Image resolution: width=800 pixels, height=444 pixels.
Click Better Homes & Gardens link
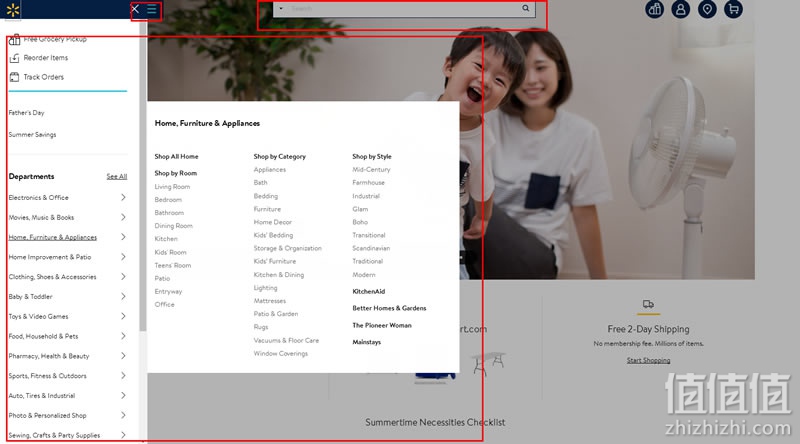point(389,308)
